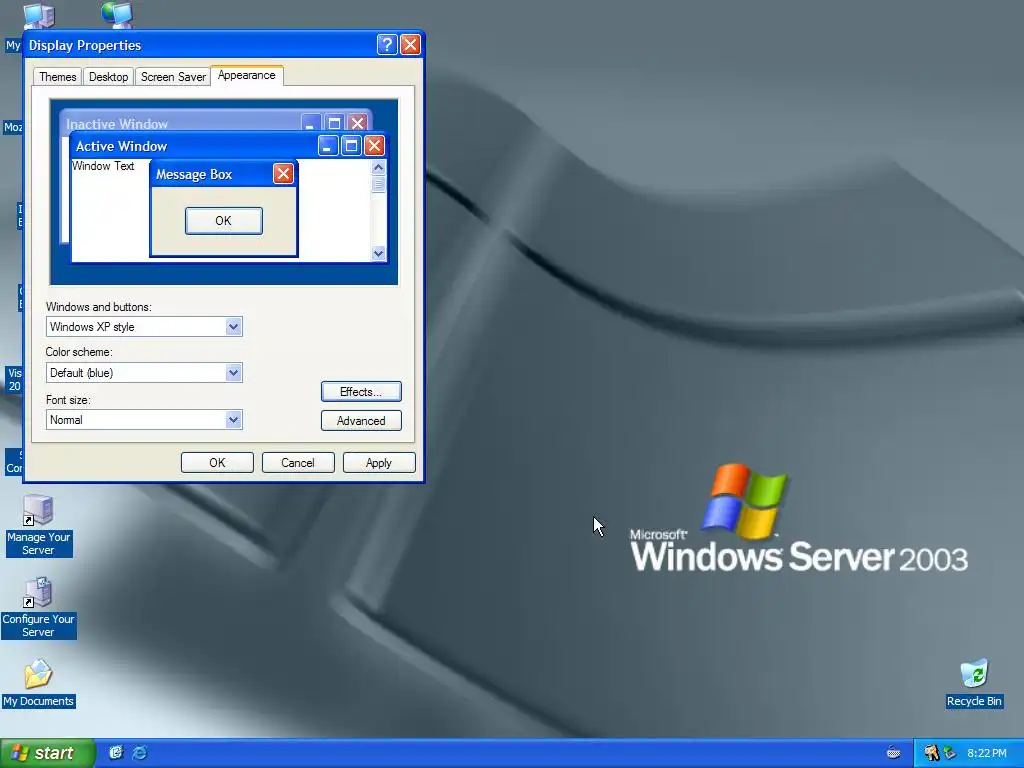Click the preview Inactive Window title

pos(117,124)
